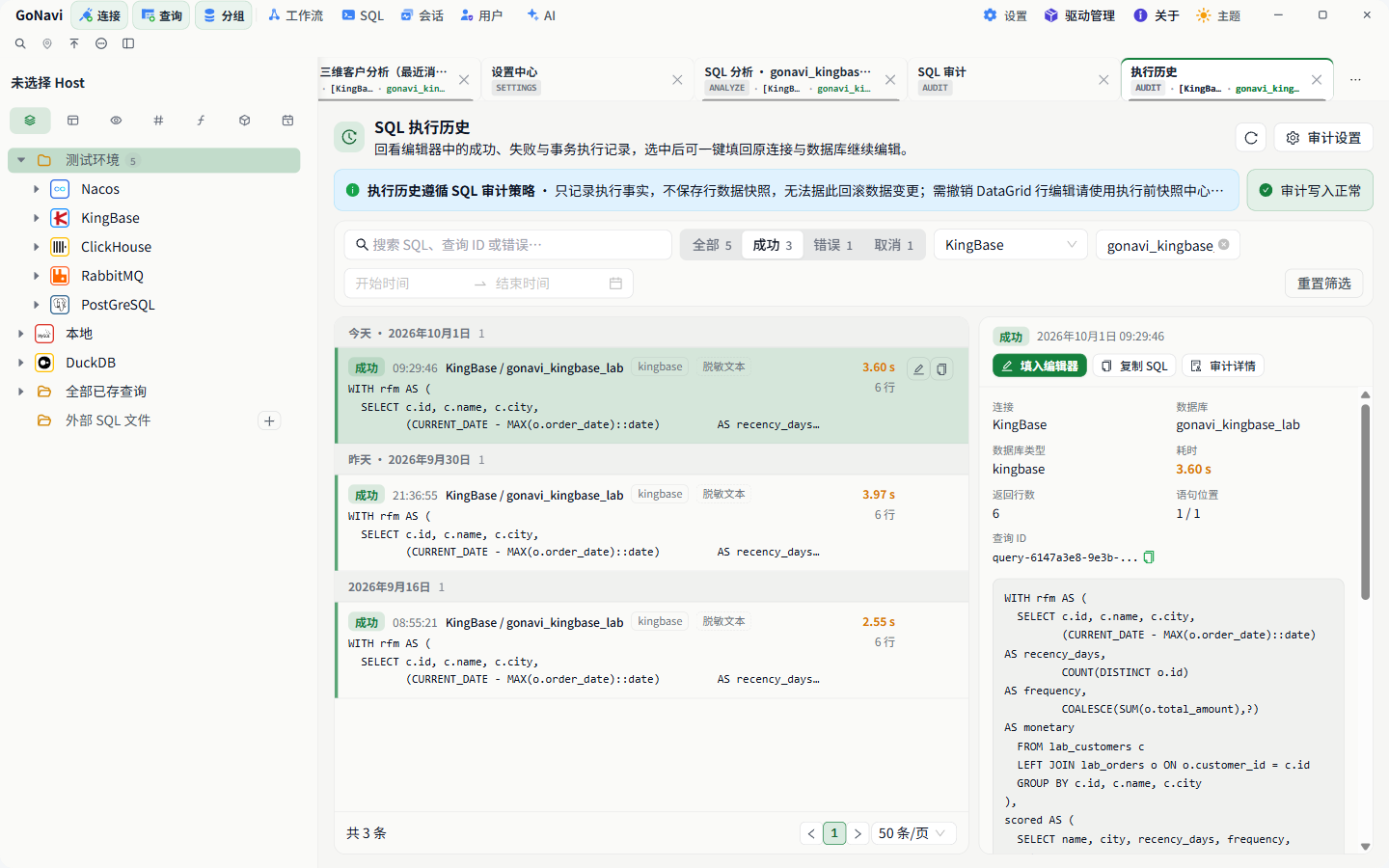Select the table filter icon in sidebar
Image resolution: width=1389 pixels, height=868 pixels.
coord(72,121)
